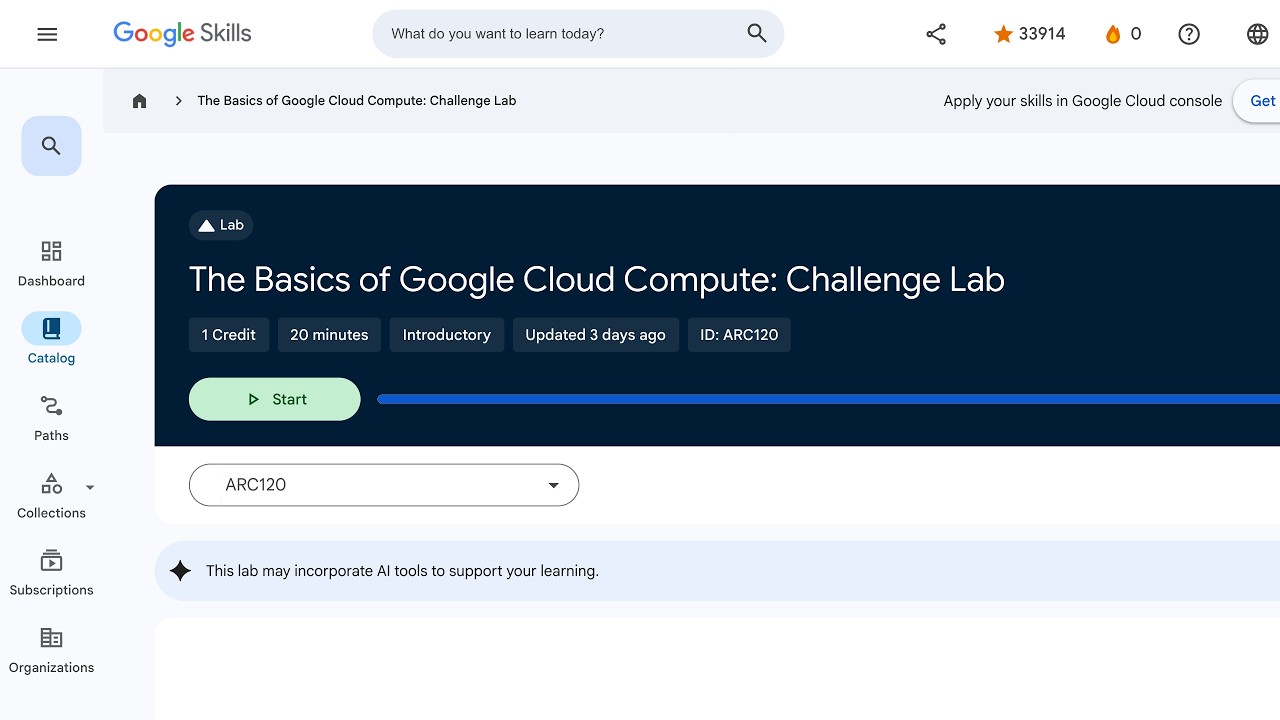The width and height of the screenshot is (1280, 720).
Task: Open Paths from the sidebar
Action: pyautogui.click(x=51, y=418)
